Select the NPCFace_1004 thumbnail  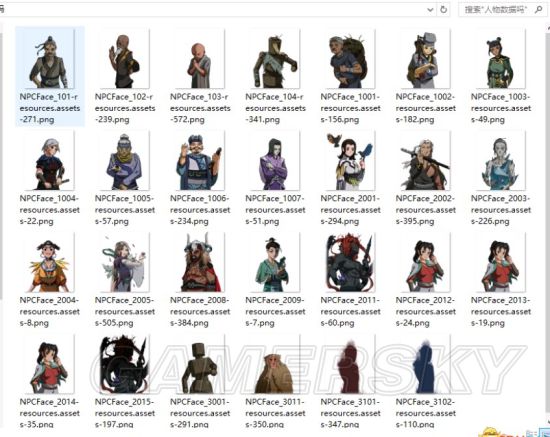pyautogui.click(x=49, y=161)
